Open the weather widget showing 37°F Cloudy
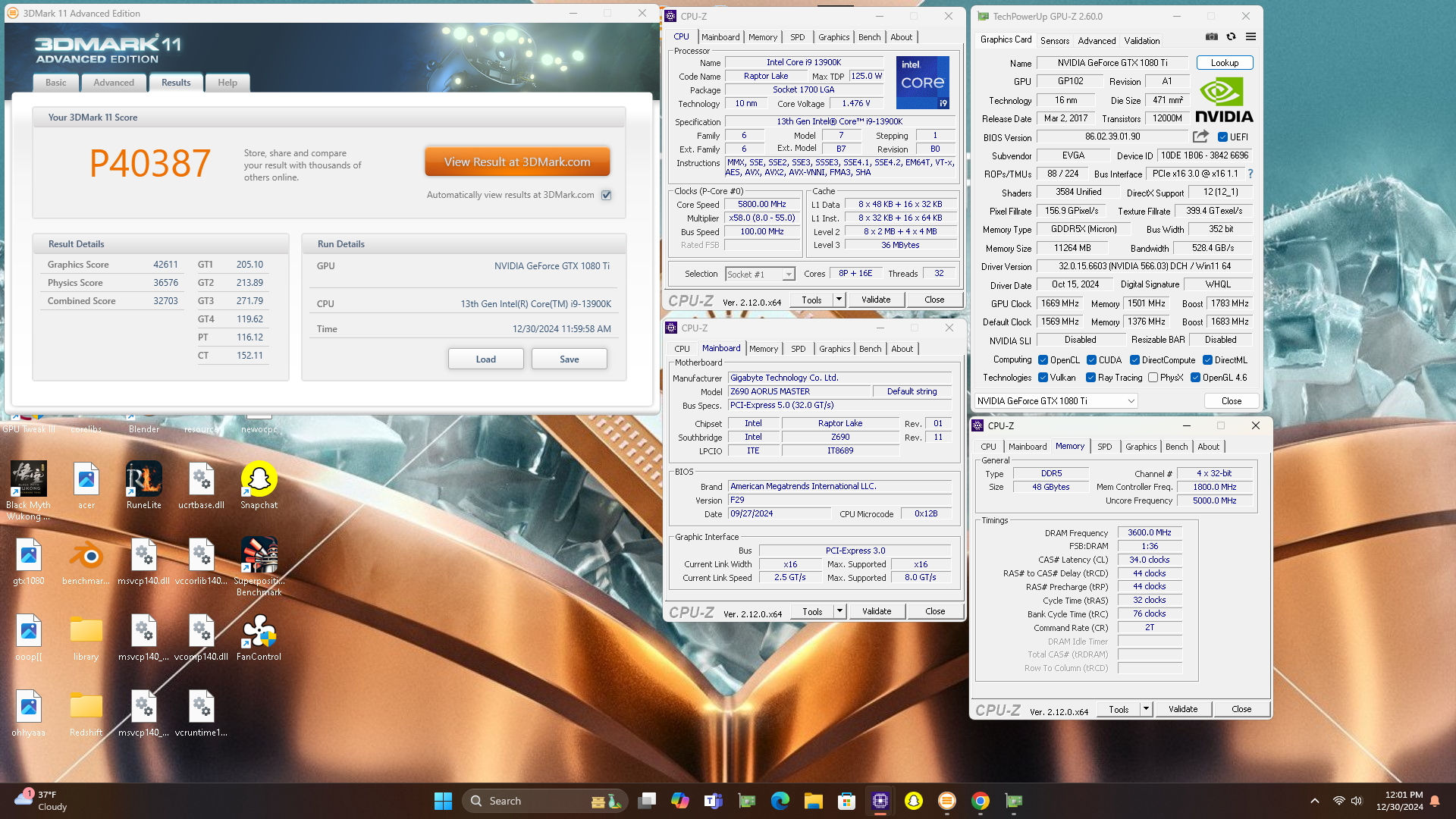Screen dimensions: 1456x819 tap(42, 801)
